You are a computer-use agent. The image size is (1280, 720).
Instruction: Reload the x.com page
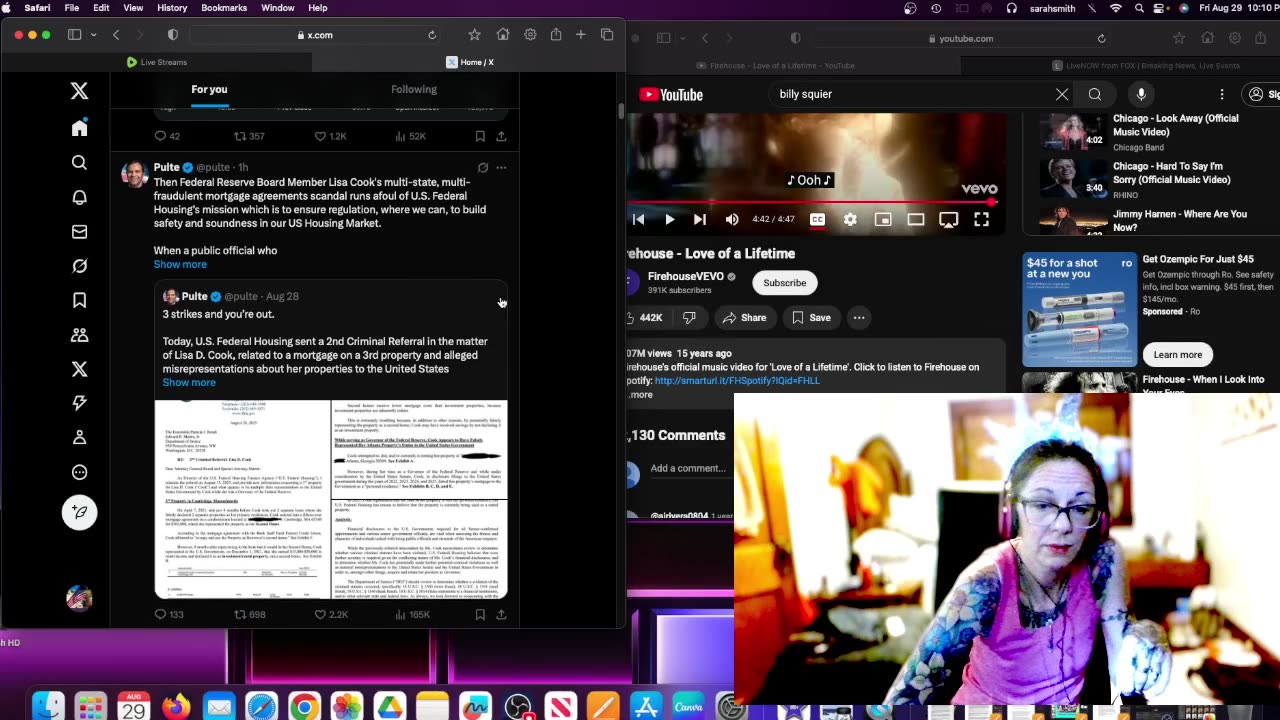click(432, 35)
